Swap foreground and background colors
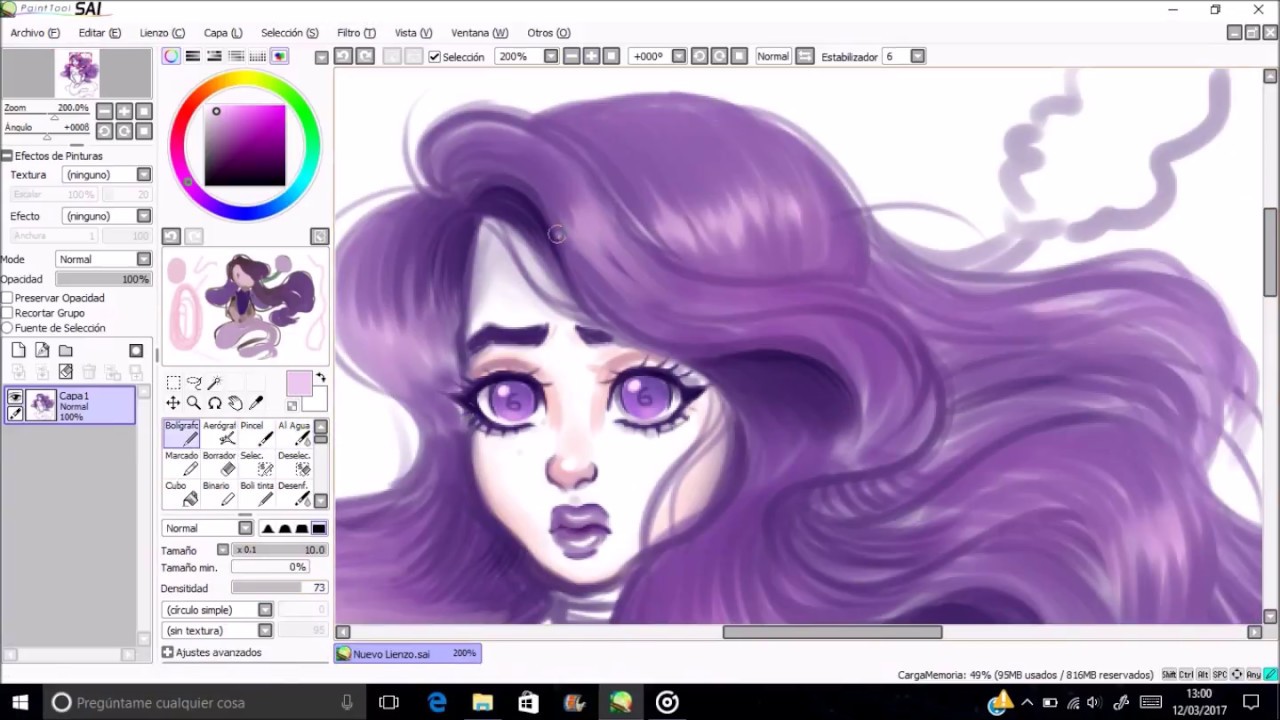The width and height of the screenshot is (1280, 720). [x=320, y=378]
